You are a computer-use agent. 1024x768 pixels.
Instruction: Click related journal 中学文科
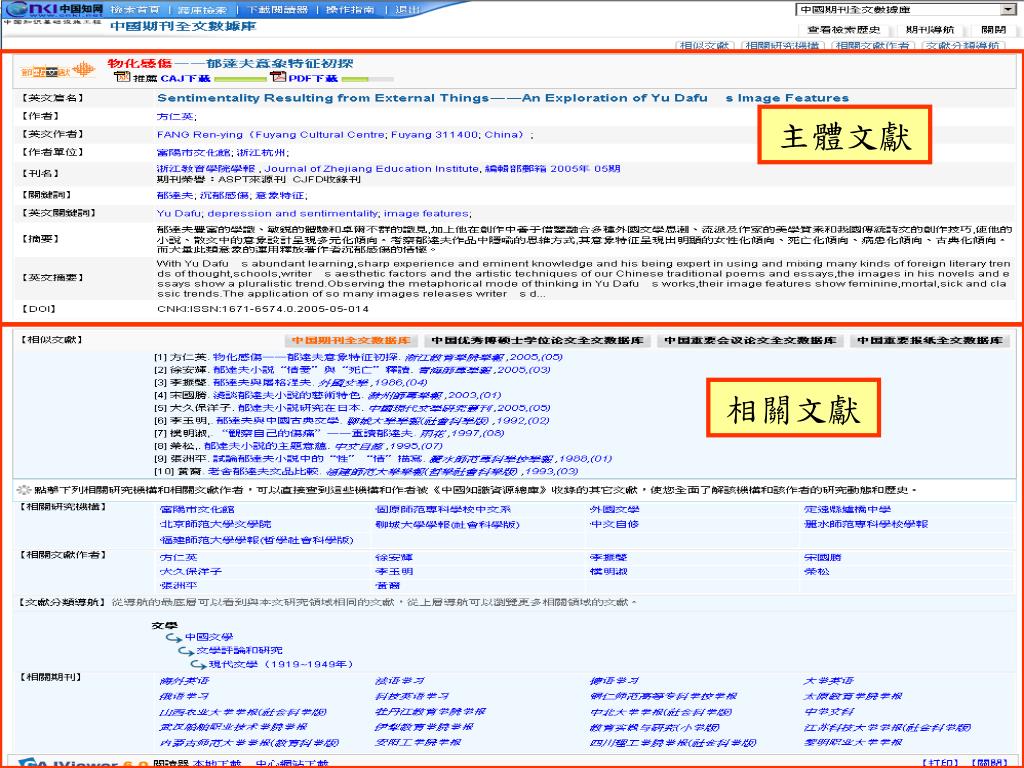(829, 712)
